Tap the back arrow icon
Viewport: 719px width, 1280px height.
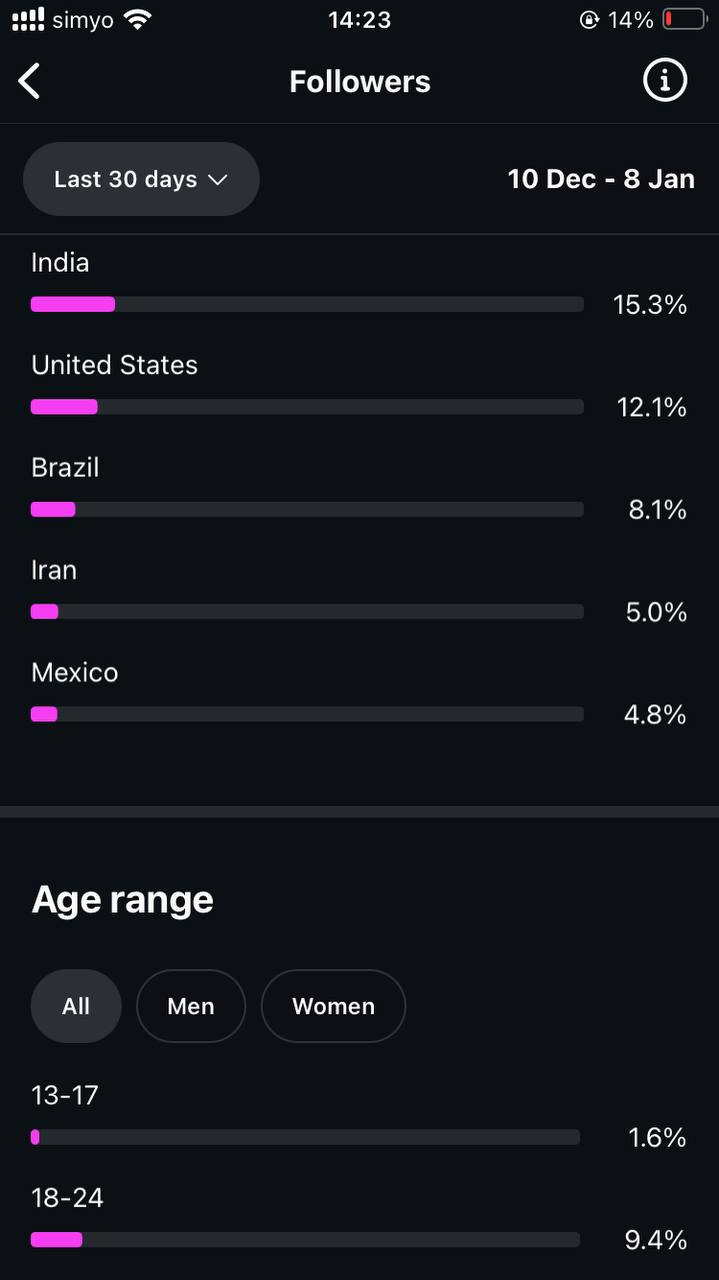[x=30, y=81]
